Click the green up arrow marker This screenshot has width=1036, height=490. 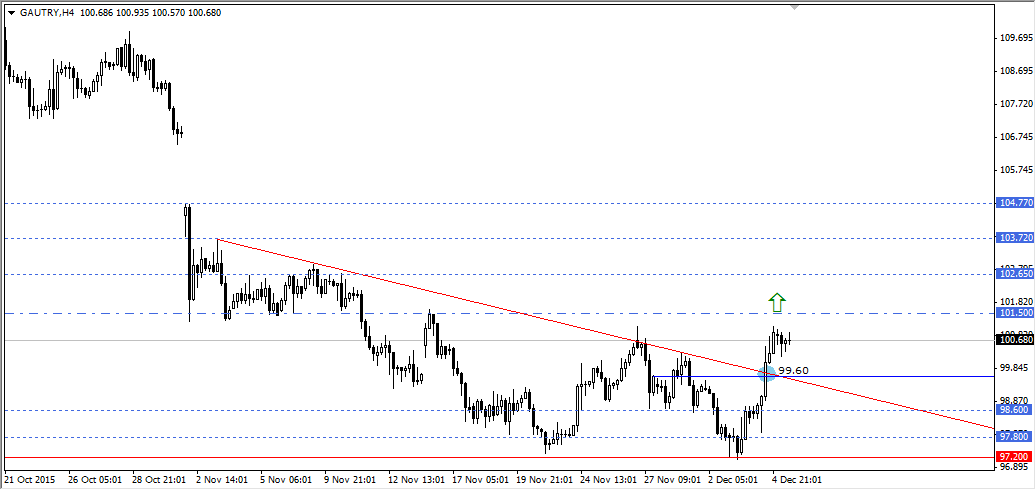coord(777,301)
